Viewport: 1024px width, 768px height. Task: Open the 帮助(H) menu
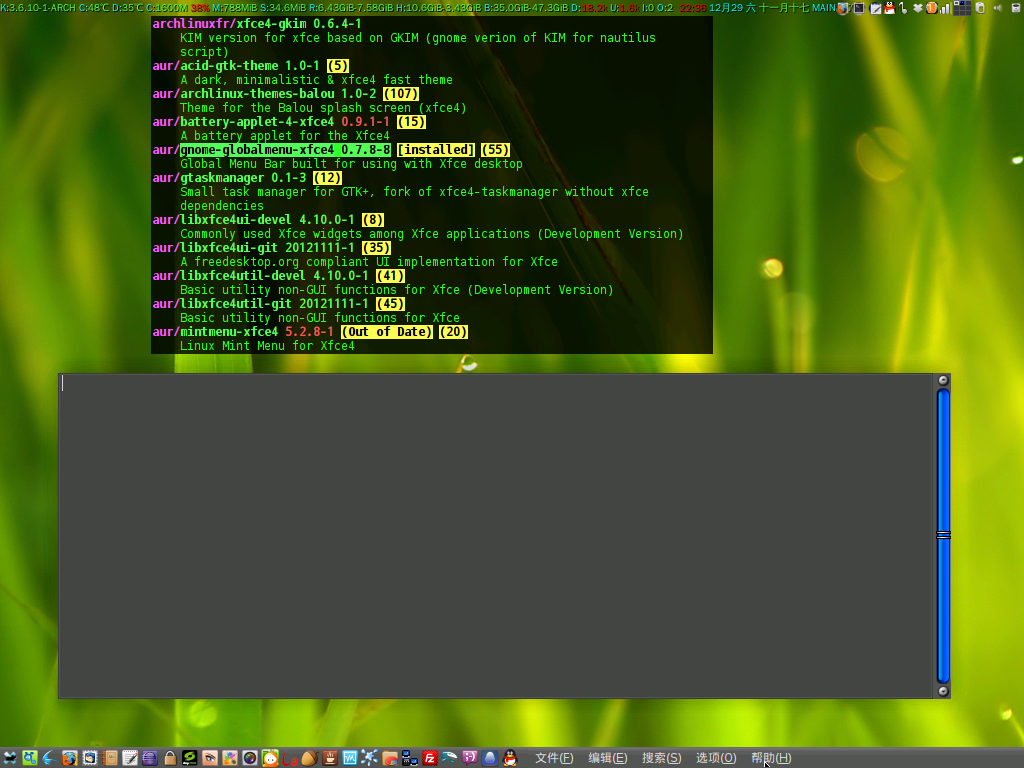[x=771, y=758]
